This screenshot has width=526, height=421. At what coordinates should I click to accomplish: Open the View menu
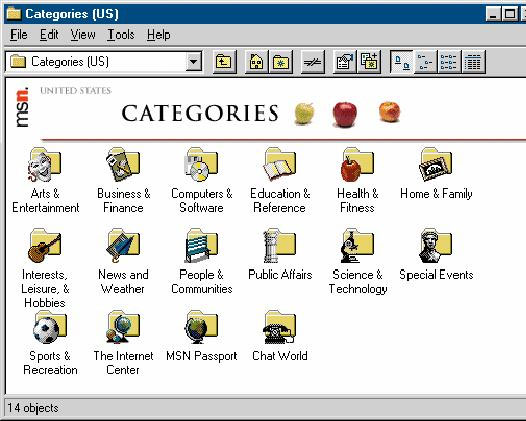83,35
